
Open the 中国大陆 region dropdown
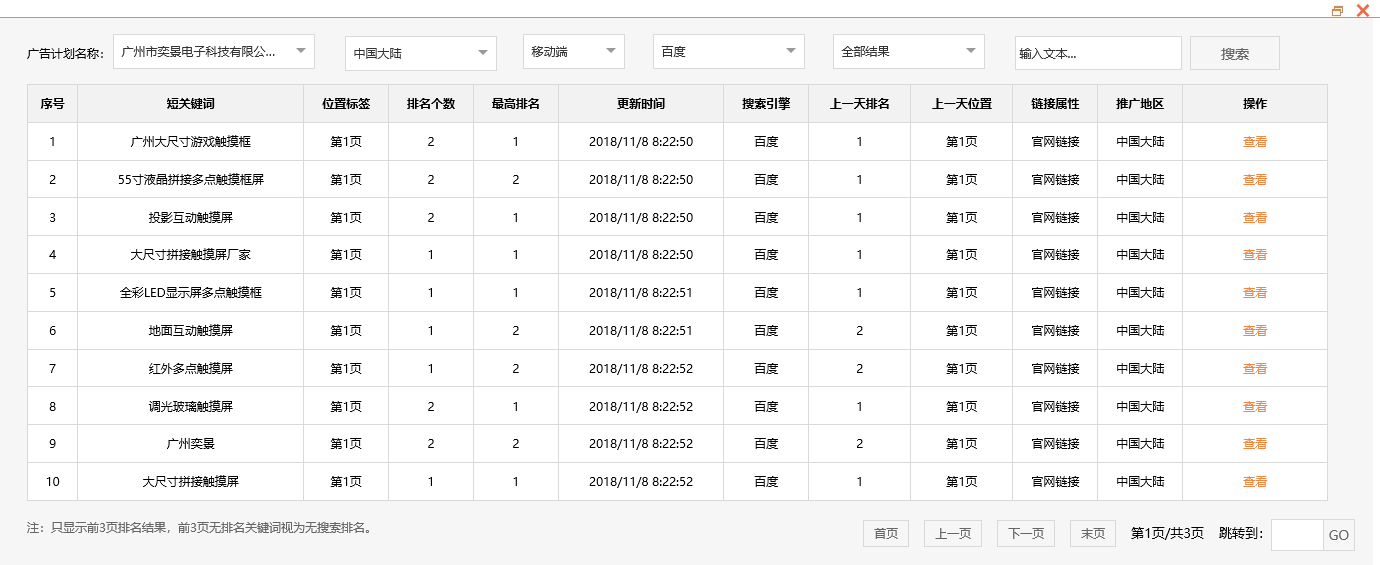tap(421, 53)
